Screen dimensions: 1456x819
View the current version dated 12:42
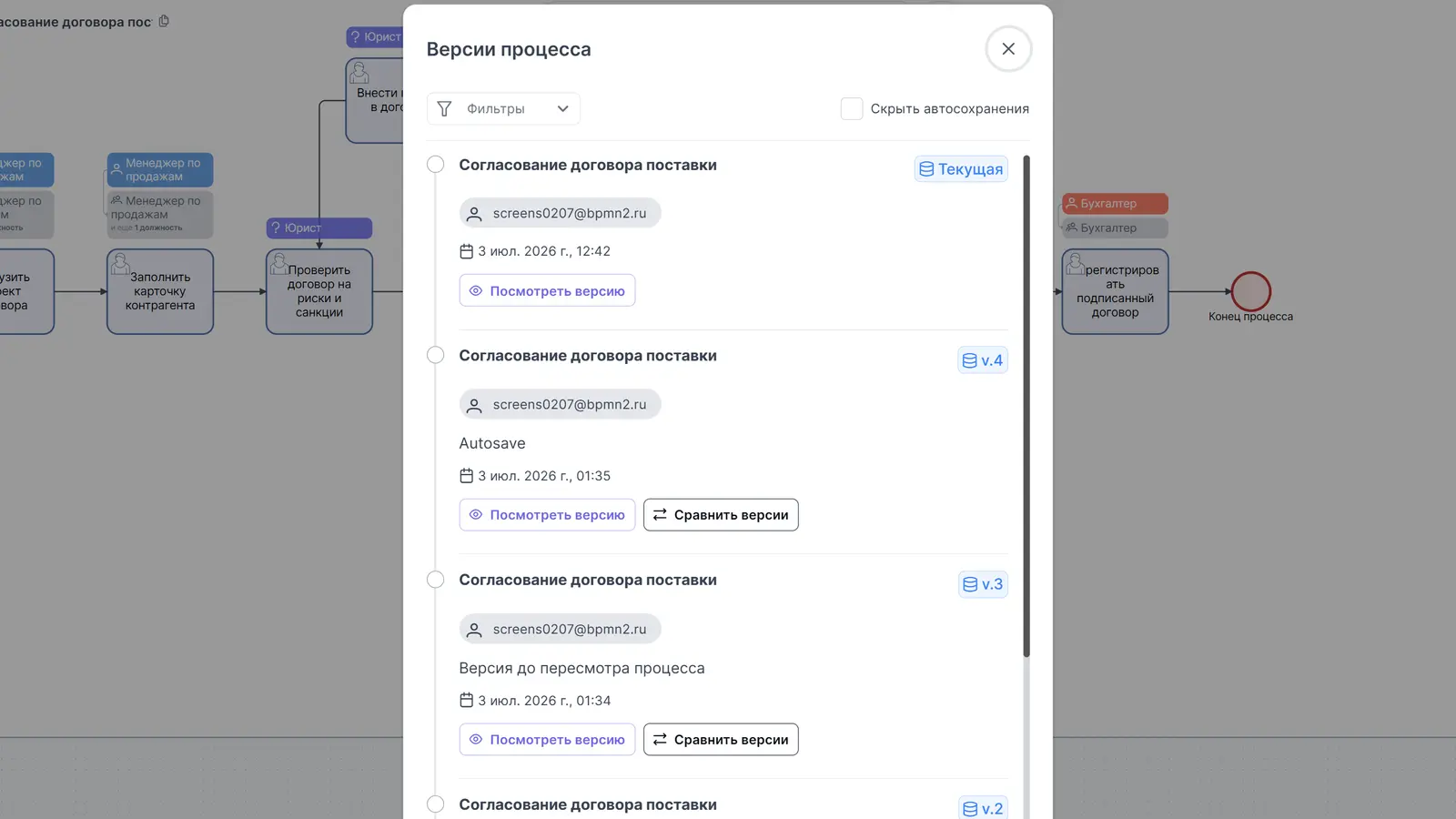(x=547, y=290)
